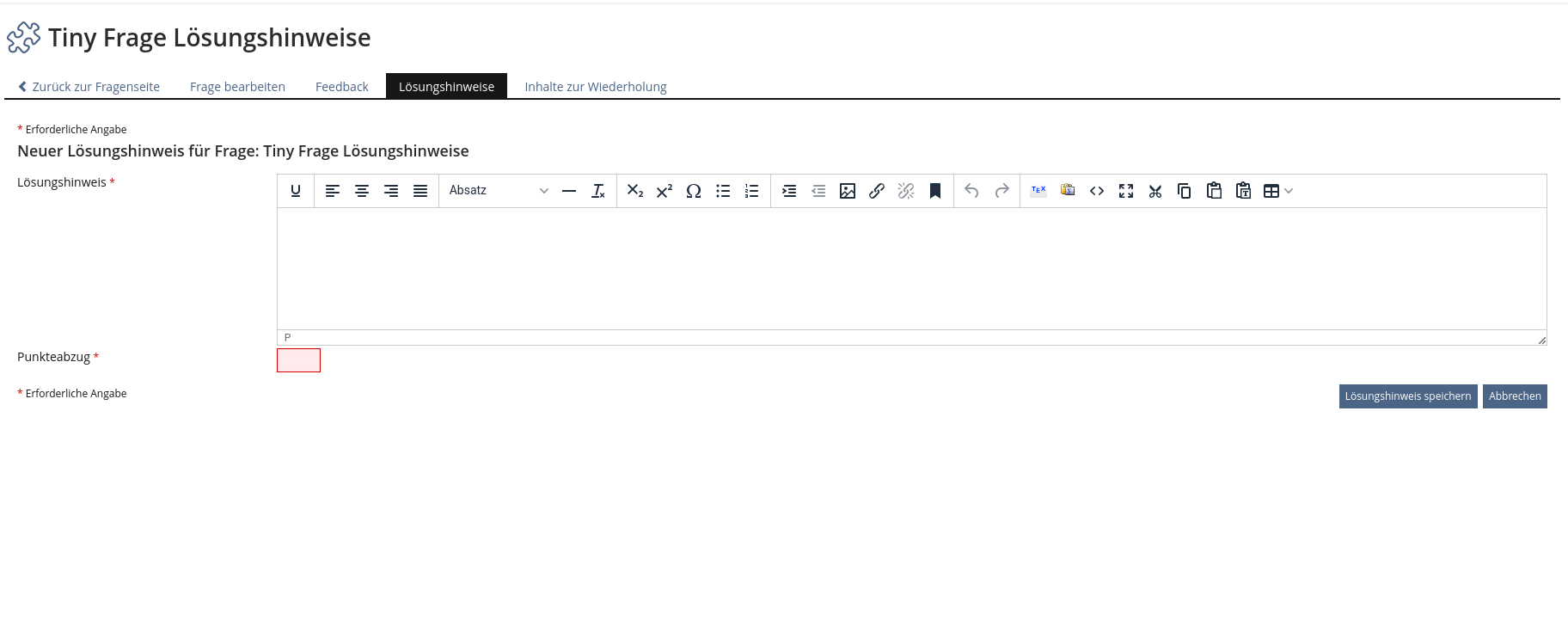Enable justified text alignment
The image size is (1568, 626).
pyautogui.click(x=420, y=191)
